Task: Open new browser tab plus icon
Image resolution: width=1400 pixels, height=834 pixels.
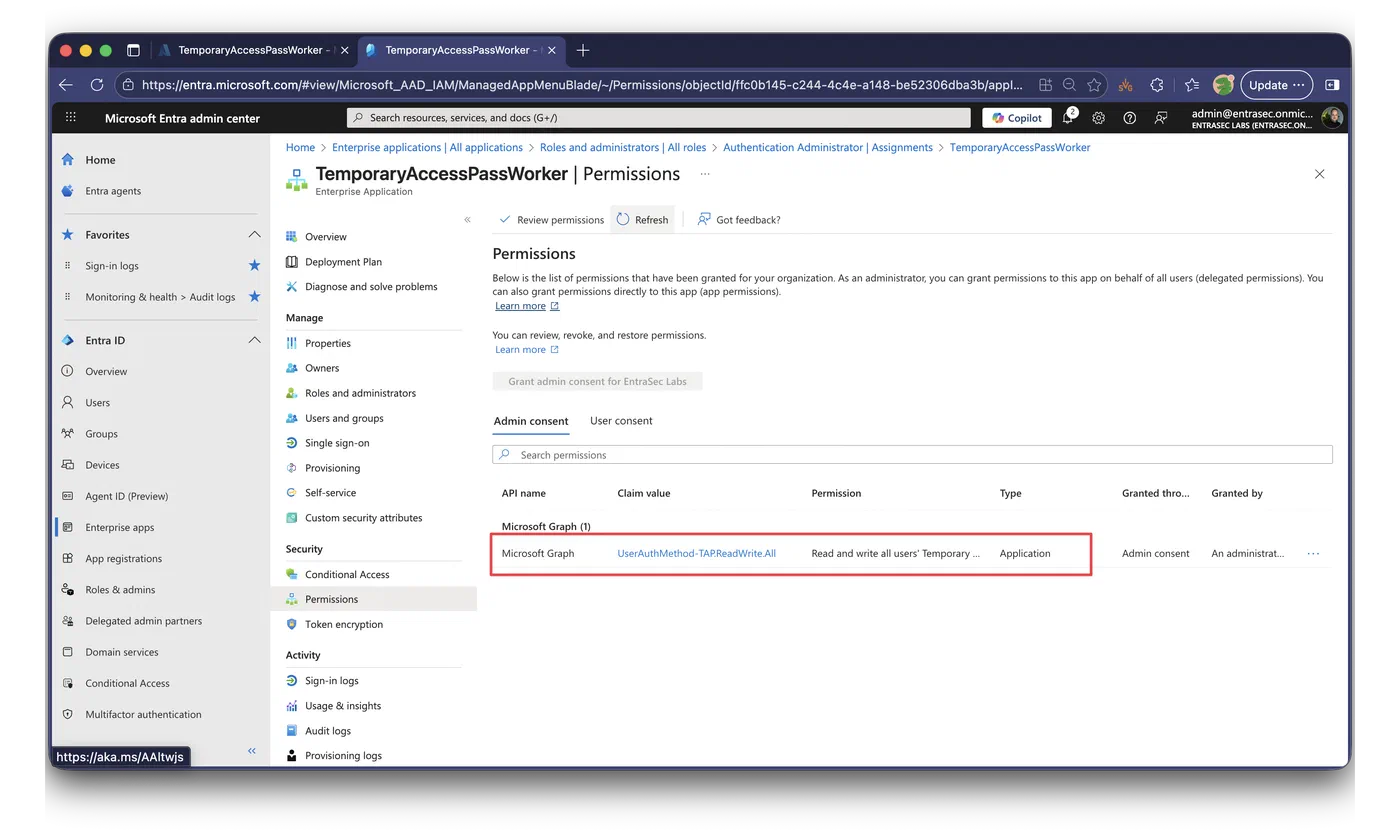Action: point(583,50)
